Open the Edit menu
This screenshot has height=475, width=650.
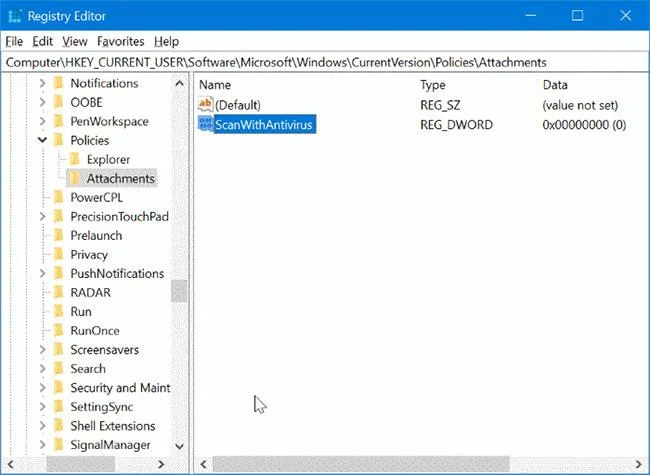point(43,41)
